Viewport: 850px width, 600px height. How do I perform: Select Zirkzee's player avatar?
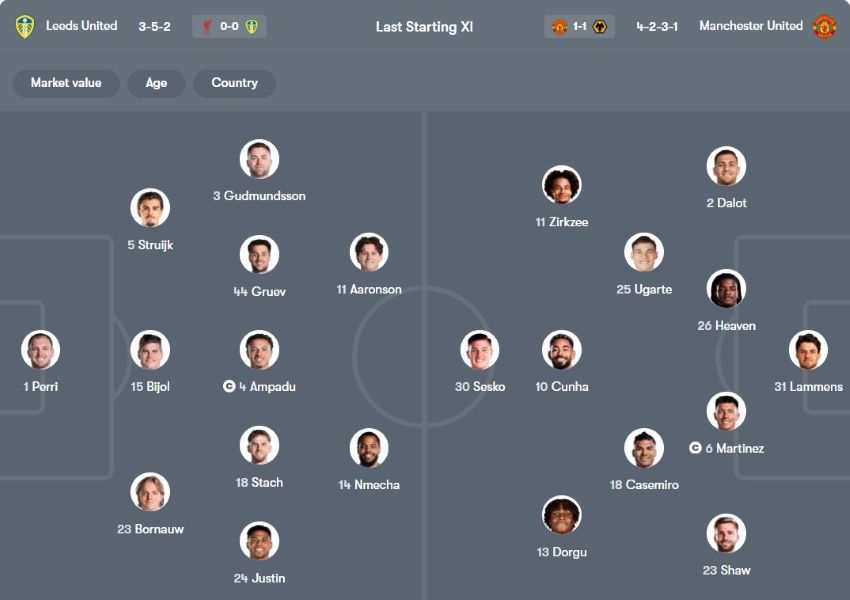(562, 186)
